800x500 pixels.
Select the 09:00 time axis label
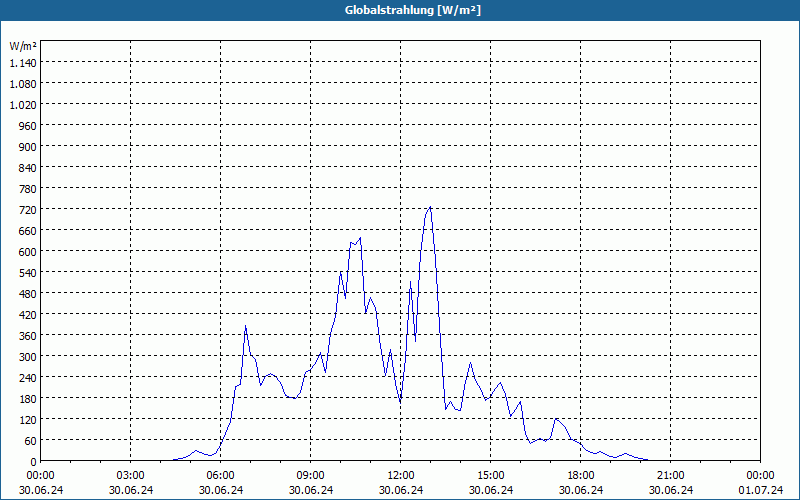point(310,476)
